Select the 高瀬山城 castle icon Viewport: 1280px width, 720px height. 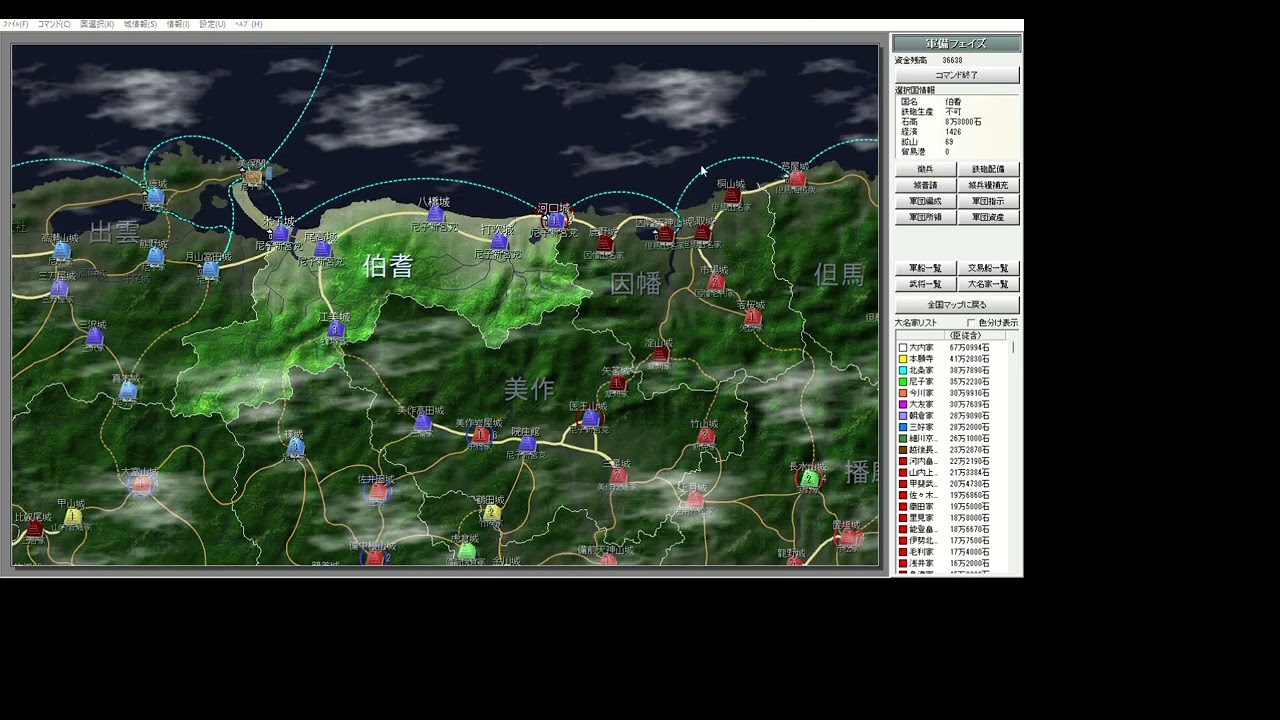tap(62, 250)
